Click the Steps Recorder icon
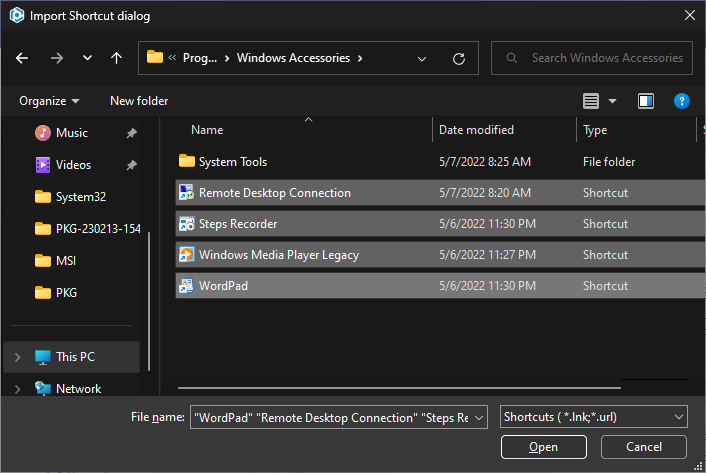 coord(186,223)
